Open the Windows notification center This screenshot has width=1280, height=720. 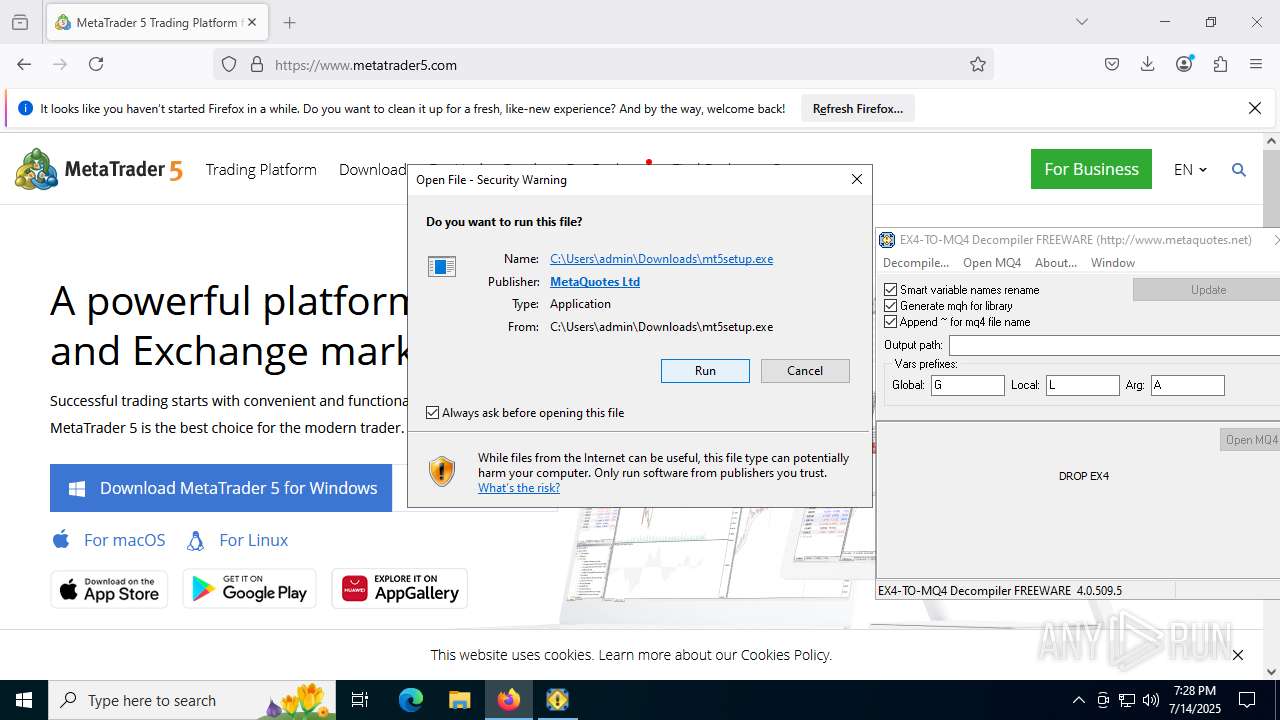point(1247,700)
